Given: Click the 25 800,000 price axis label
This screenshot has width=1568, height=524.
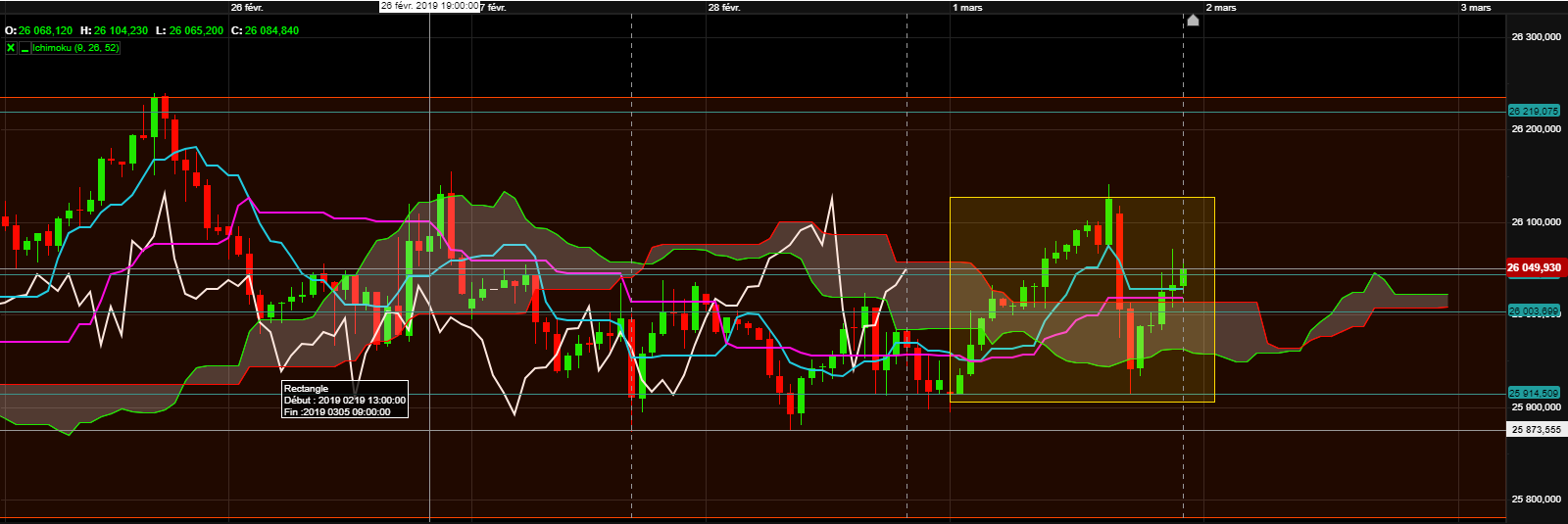Looking at the screenshot, I should point(1536,499).
